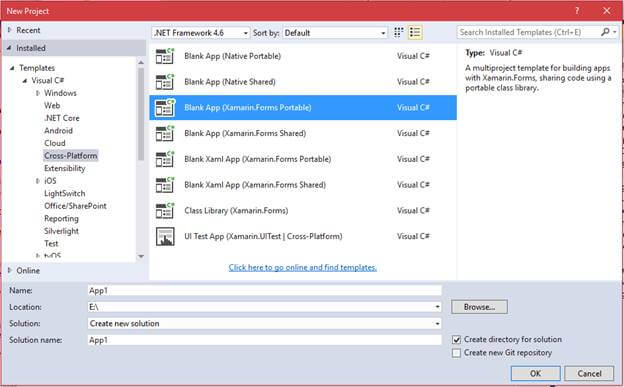Viewport: 624px width, 387px height.
Task: Select Cross-Platform in the templates tree
Action: (x=71, y=156)
